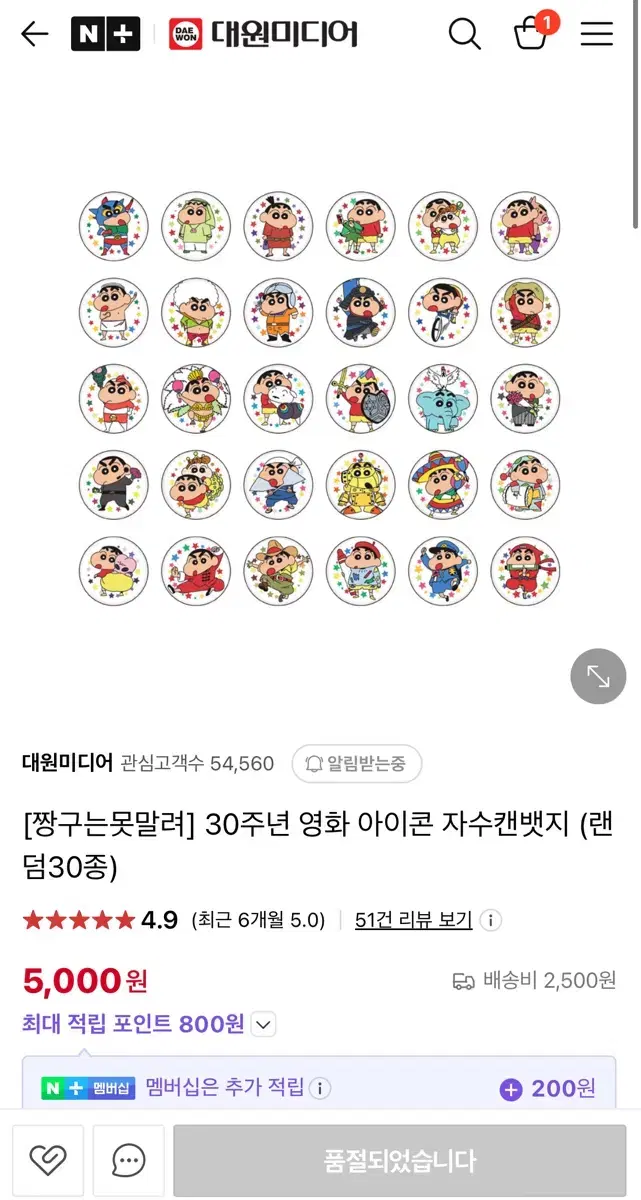641x1200 pixels.
Task: Open the 대원미디어 store name link
Action: pos(66,763)
